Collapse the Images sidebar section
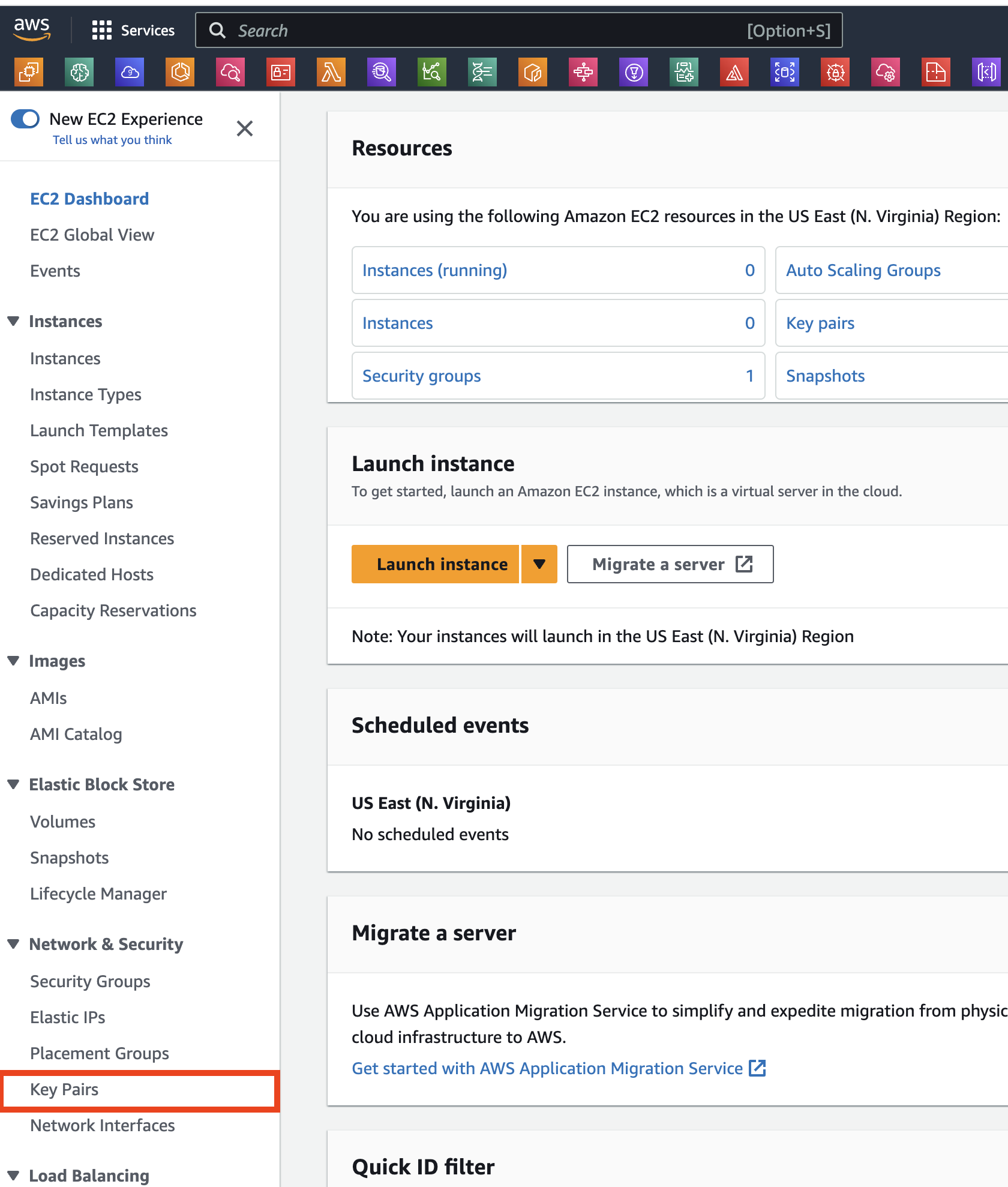1008x1187 pixels. [x=13, y=661]
